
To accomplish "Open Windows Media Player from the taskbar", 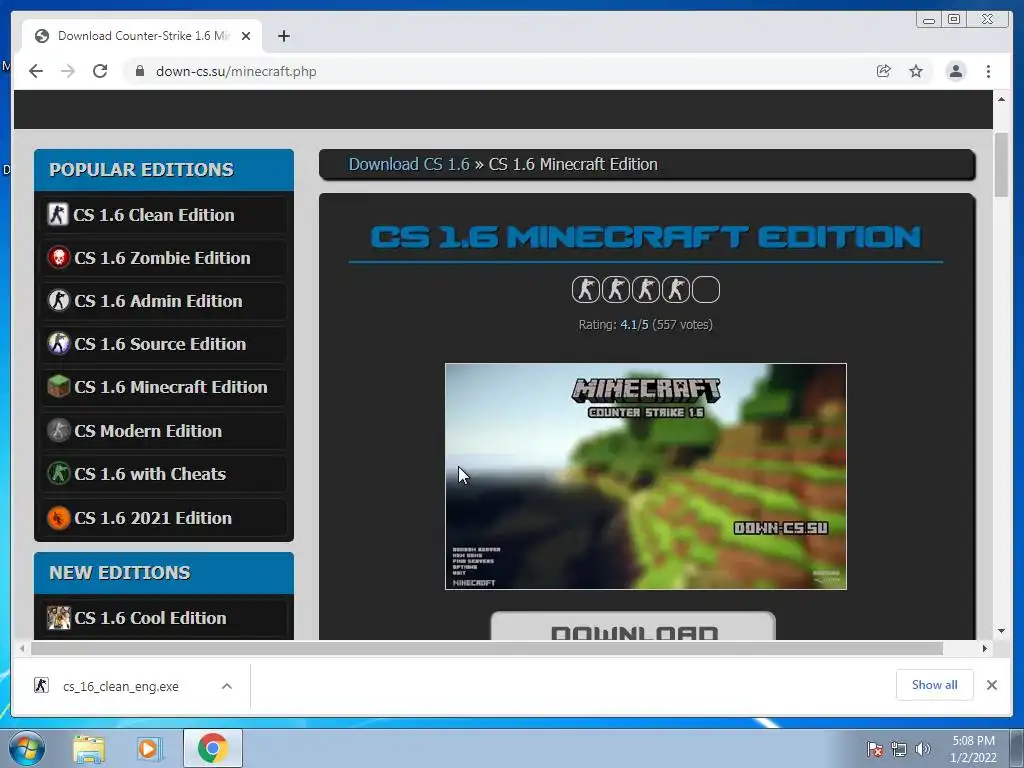I will [x=150, y=748].
